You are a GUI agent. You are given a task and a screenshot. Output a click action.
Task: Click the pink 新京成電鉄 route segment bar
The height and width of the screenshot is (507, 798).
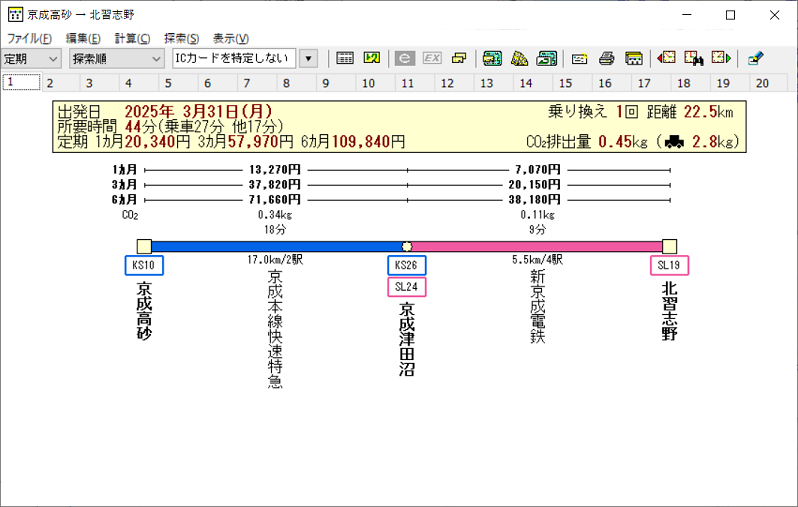(537, 247)
